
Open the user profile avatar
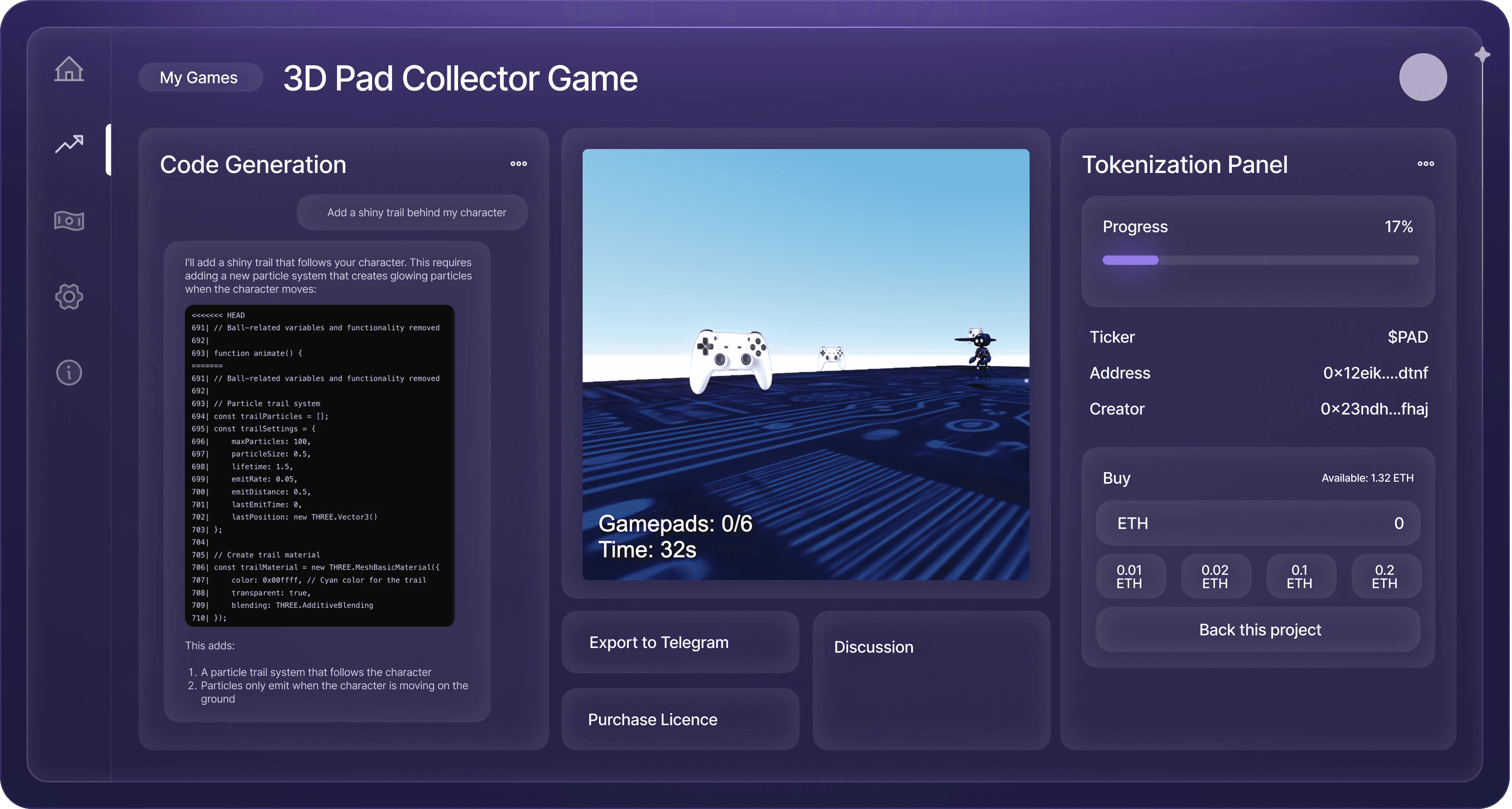coord(1423,78)
